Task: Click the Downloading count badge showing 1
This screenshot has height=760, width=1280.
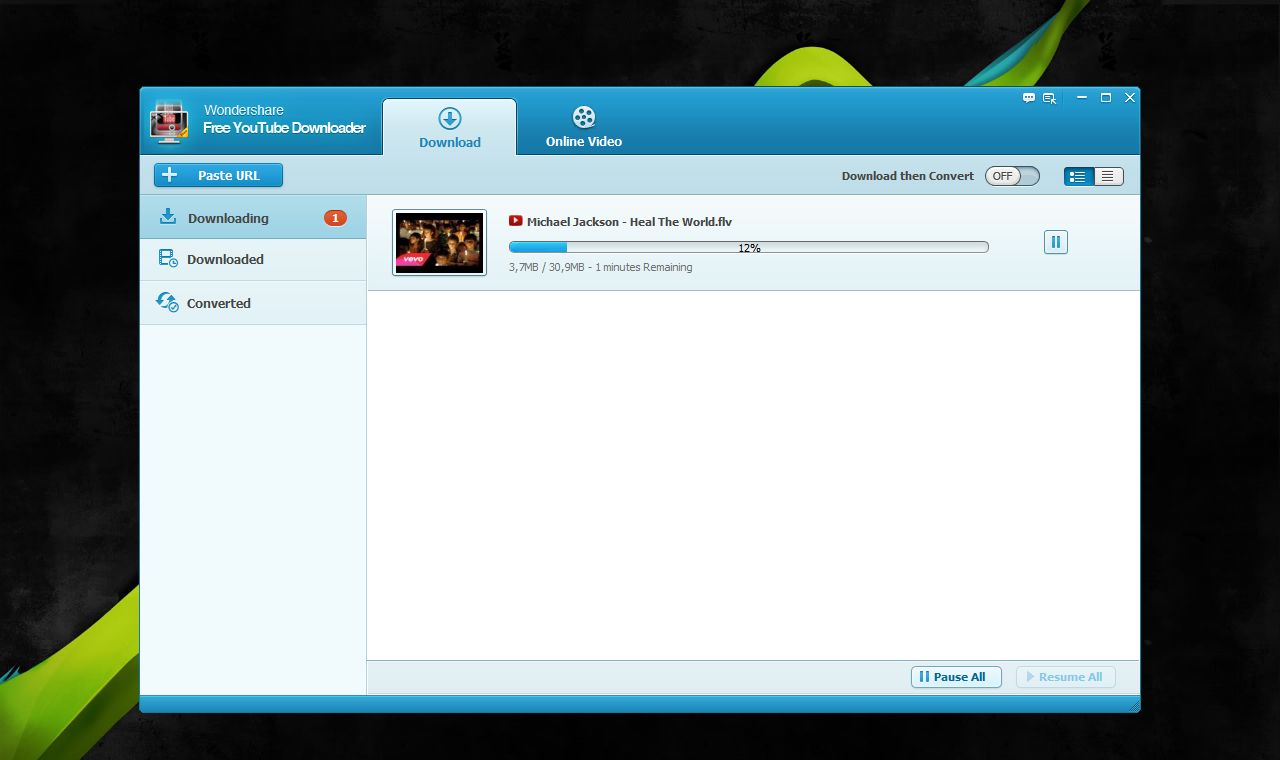Action: click(x=335, y=218)
